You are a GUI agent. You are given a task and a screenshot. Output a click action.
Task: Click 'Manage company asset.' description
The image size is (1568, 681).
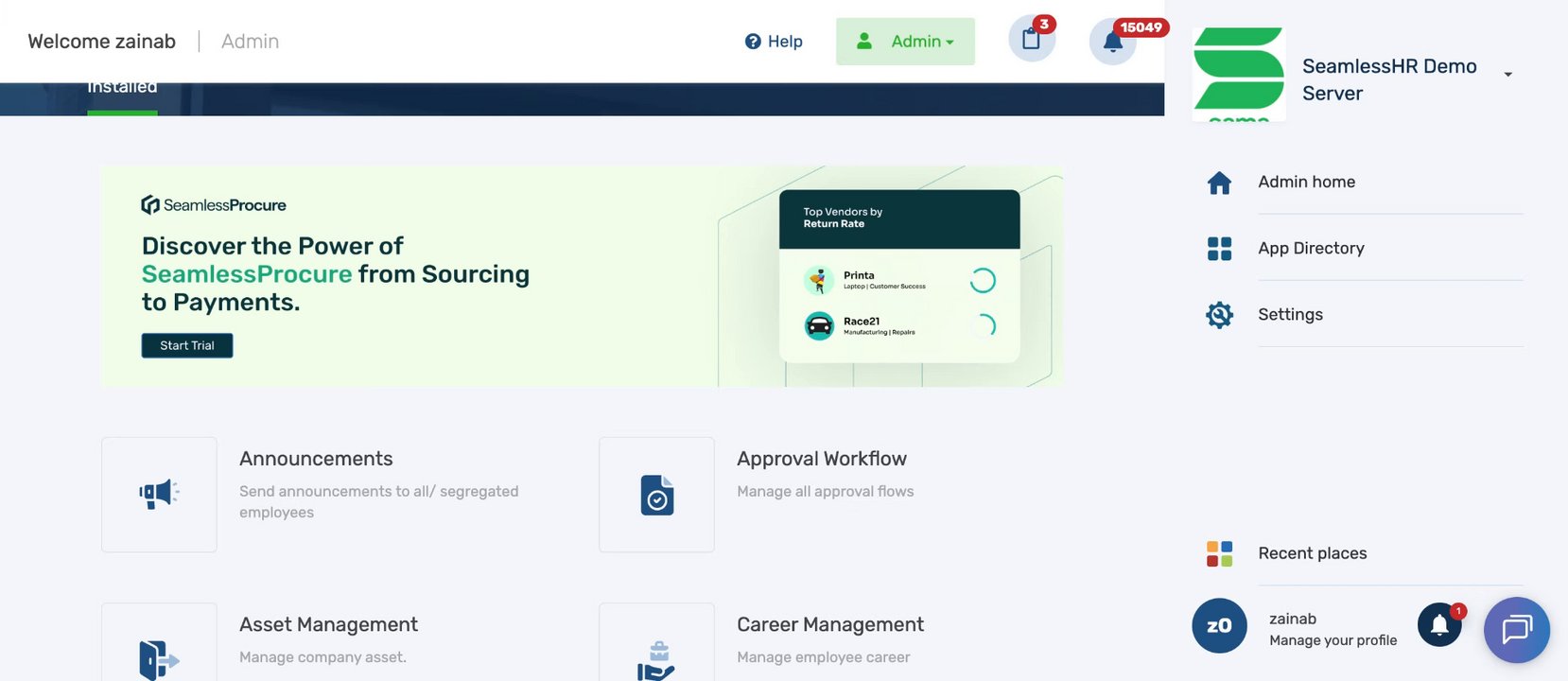tap(322, 657)
